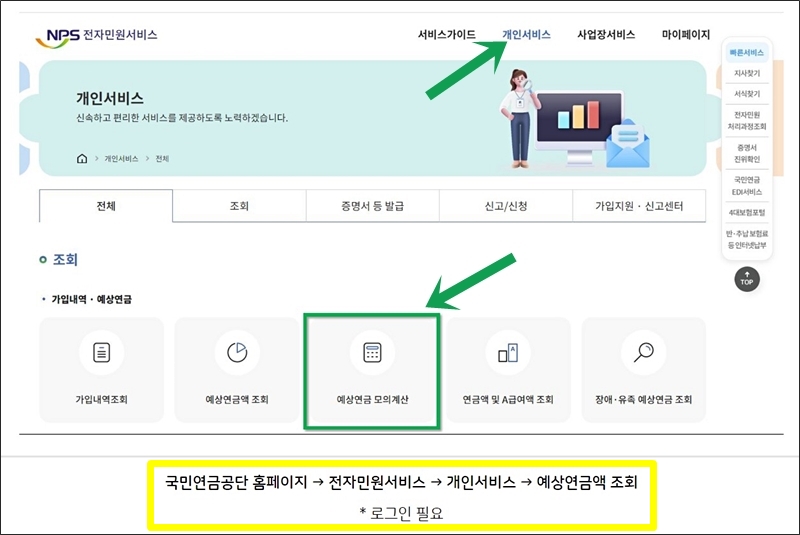Click 빠른서비스 header in side panel

[x=746, y=53]
